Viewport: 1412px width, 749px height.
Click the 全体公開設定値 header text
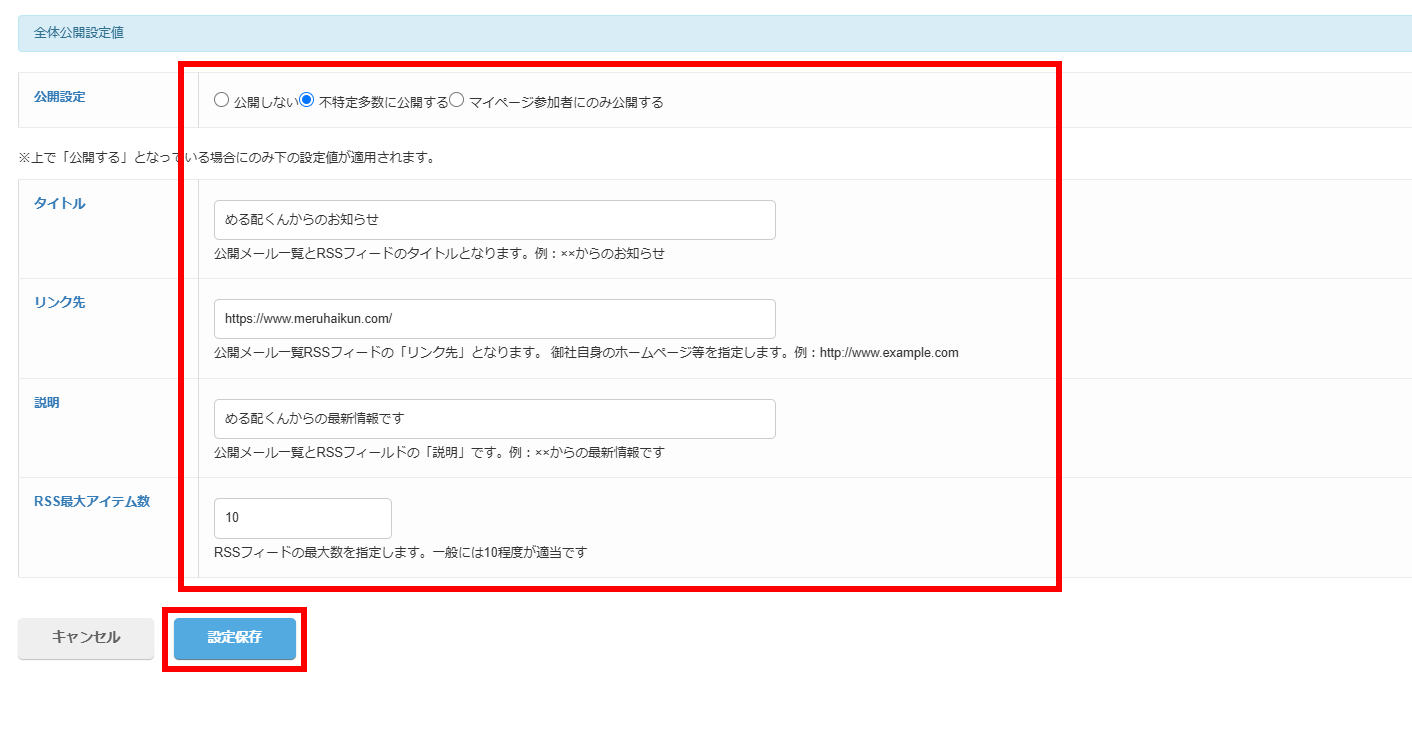tap(79, 33)
